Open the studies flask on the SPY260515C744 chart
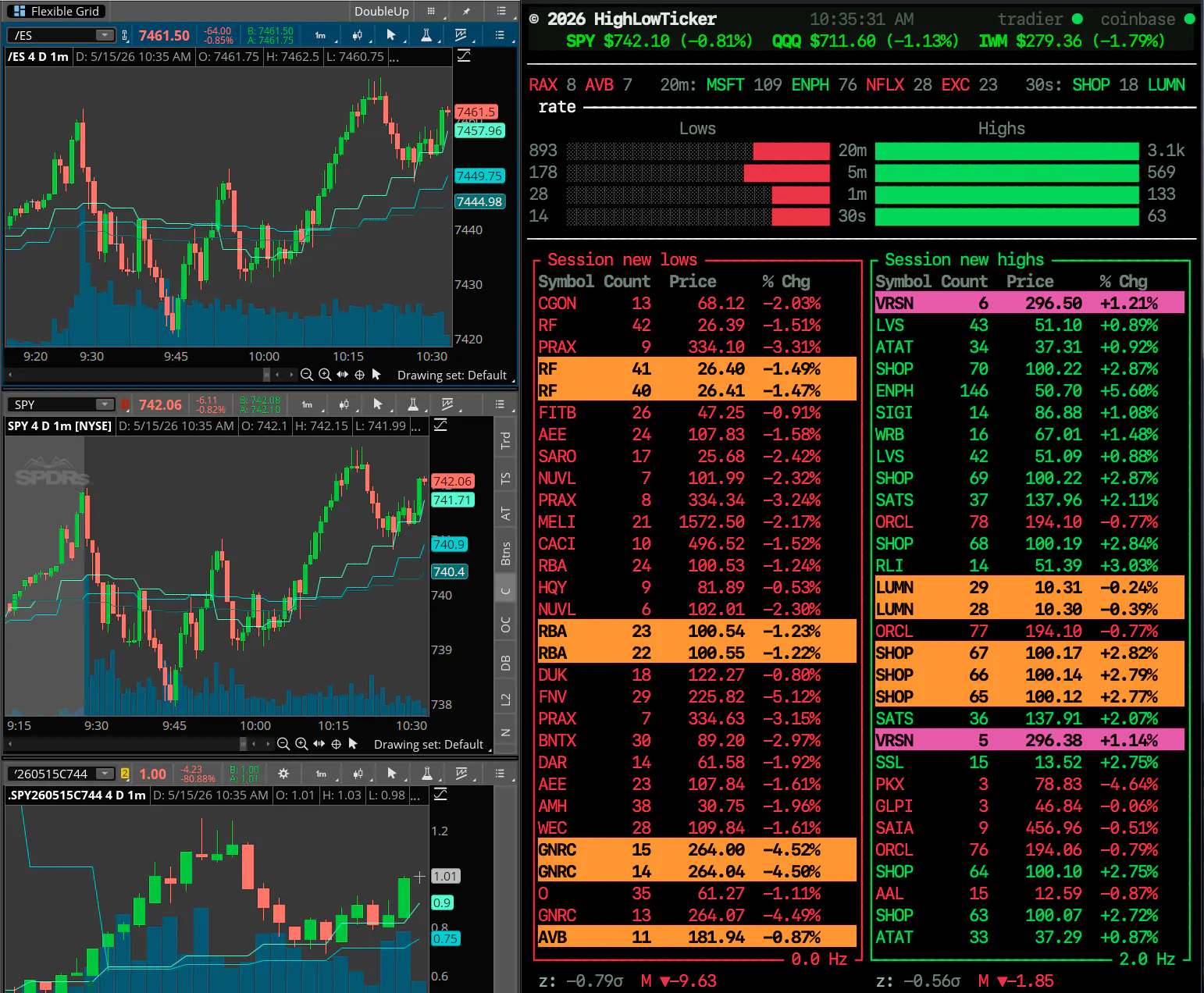 (x=426, y=774)
